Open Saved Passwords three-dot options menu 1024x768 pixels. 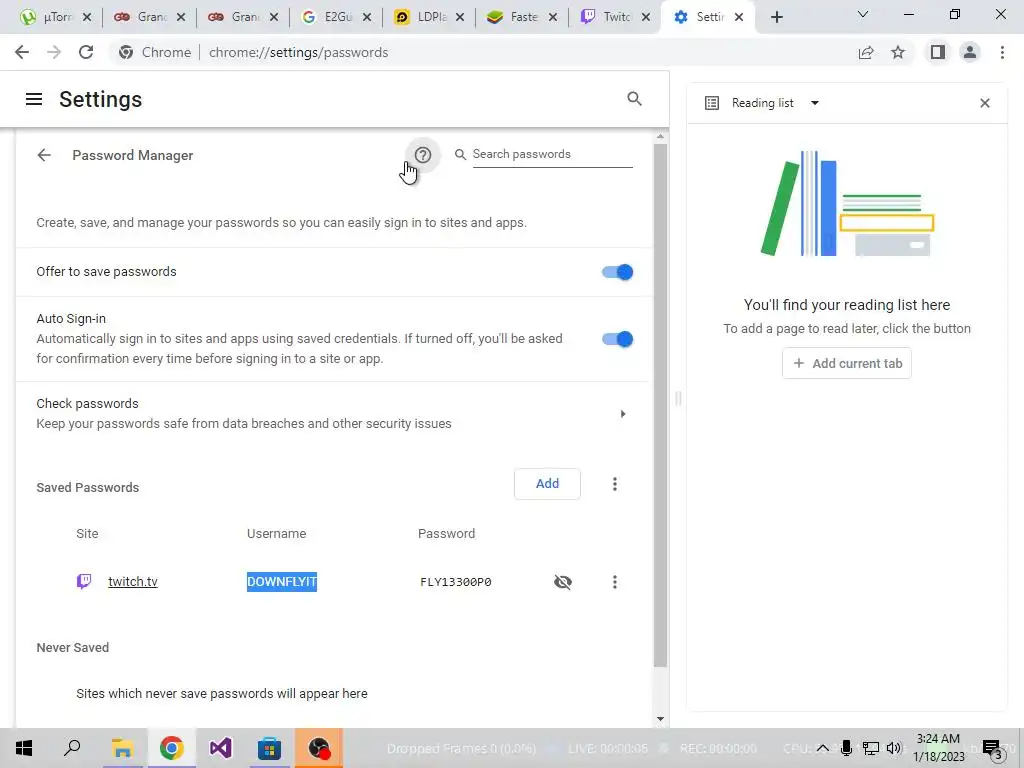point(615,484)
